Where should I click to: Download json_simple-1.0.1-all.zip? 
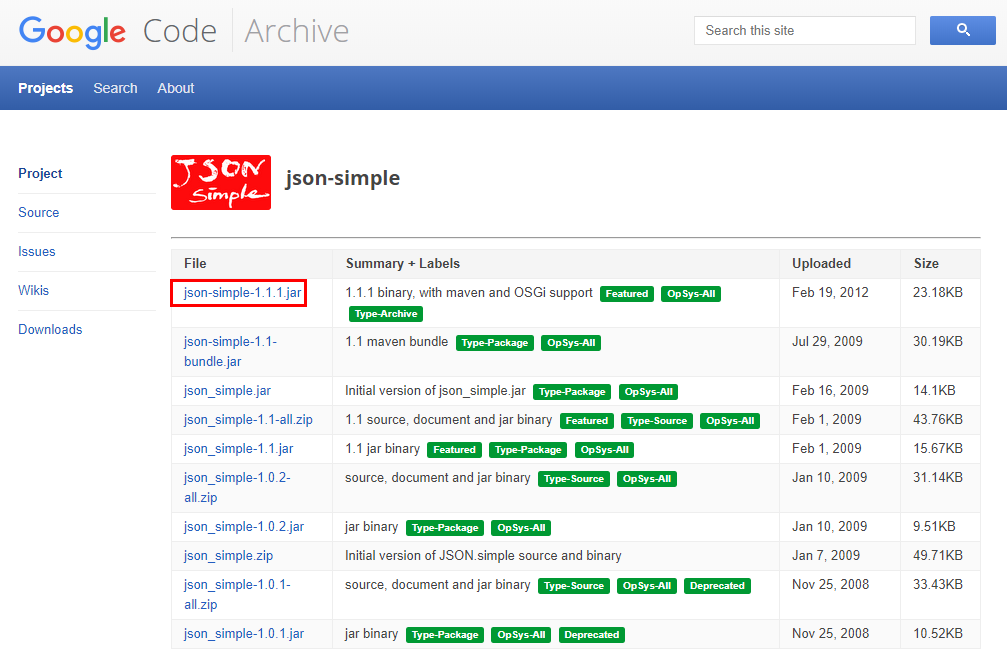coord(237,595)
